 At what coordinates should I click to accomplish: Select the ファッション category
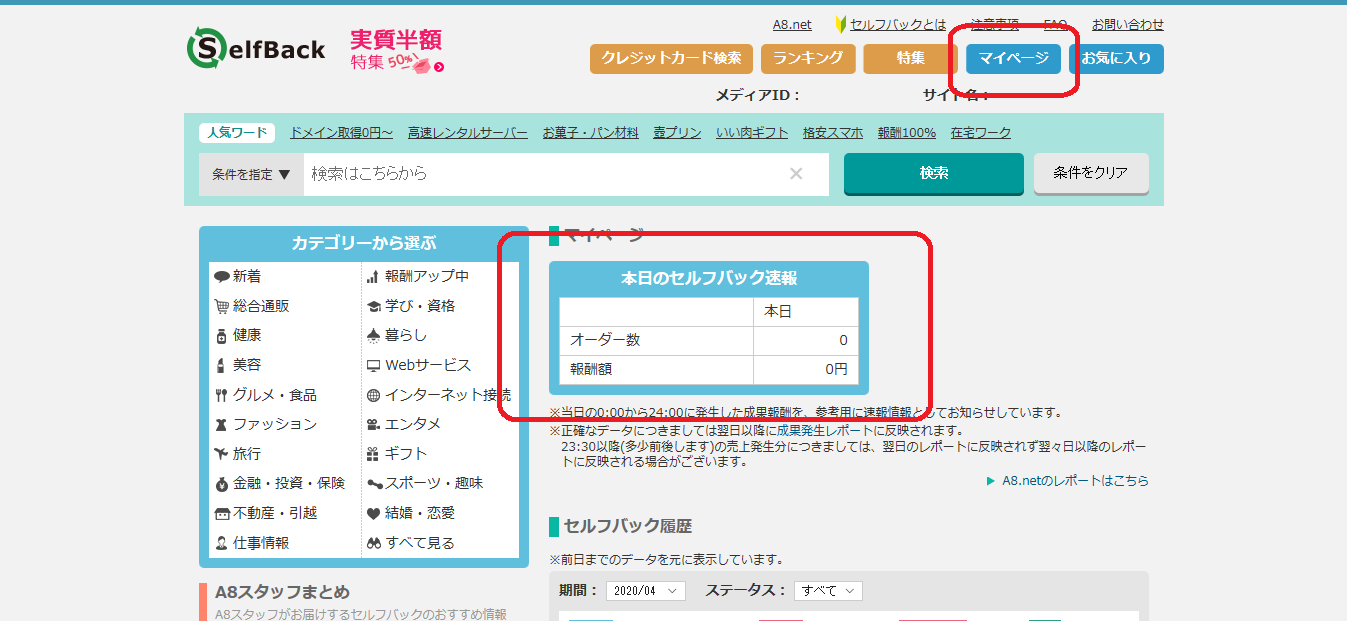tap(265, 424)
